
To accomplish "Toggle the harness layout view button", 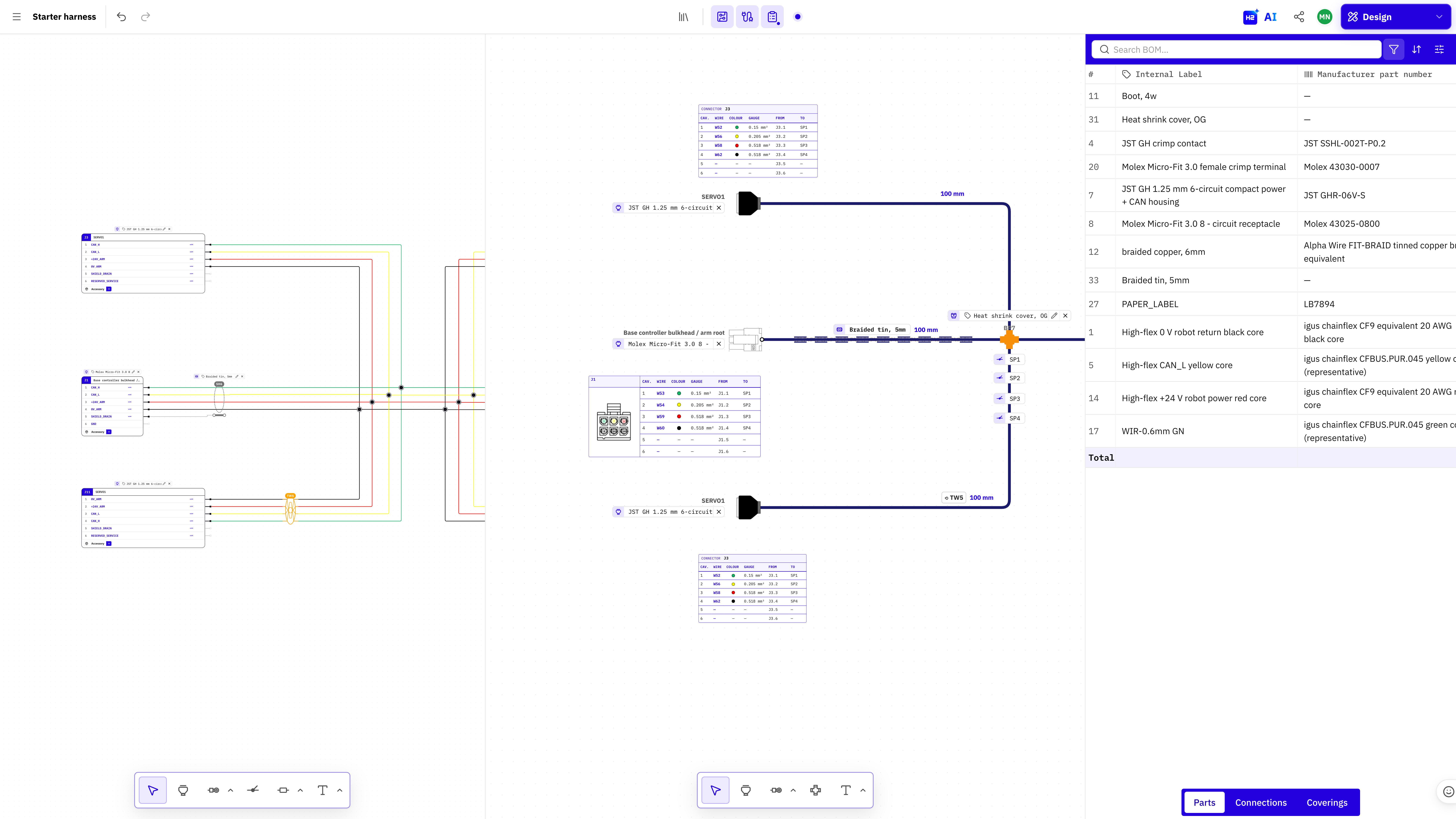I will [x=747, y=17].
